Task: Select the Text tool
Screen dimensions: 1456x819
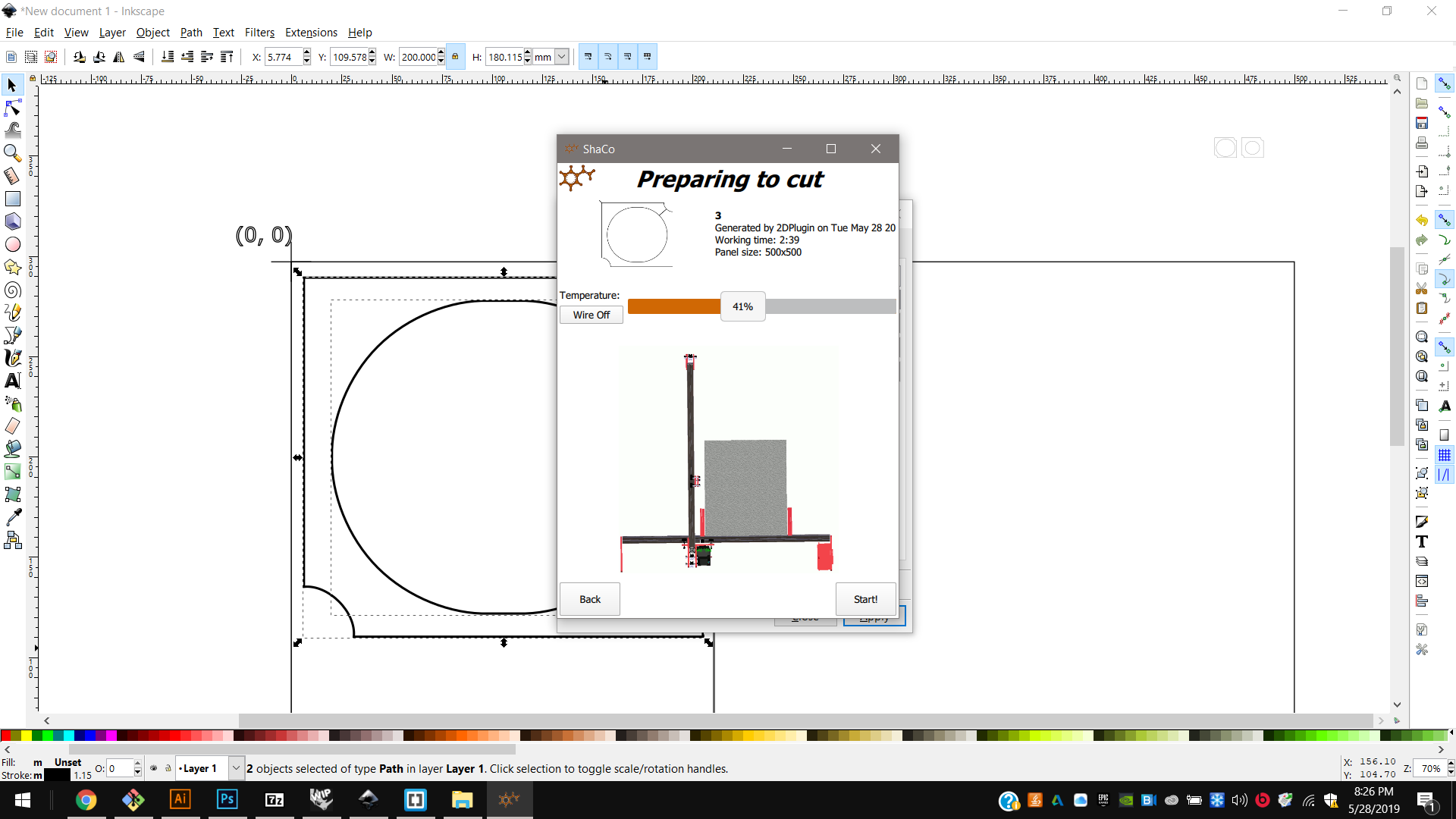Action: [12, 381]
